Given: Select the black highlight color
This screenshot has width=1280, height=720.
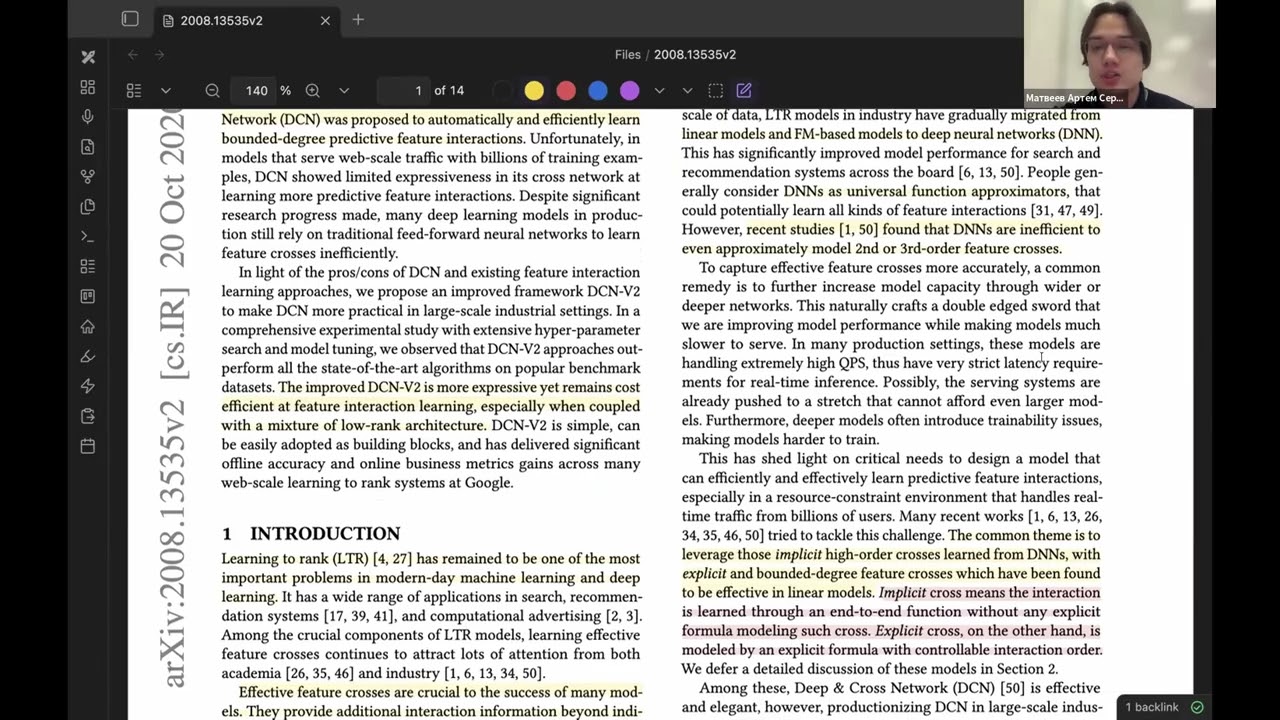Looking at the screenshot, I should pyautogui.click(x=503, y=91).
